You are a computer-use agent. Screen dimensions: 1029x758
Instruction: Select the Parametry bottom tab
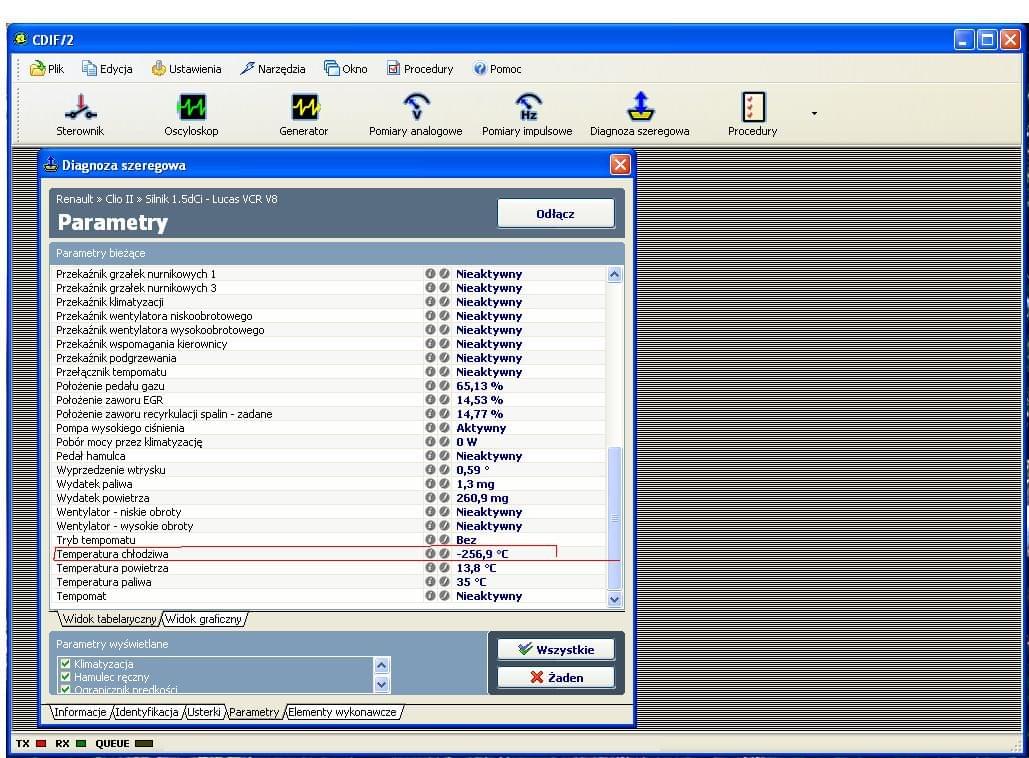click(254, 712)
